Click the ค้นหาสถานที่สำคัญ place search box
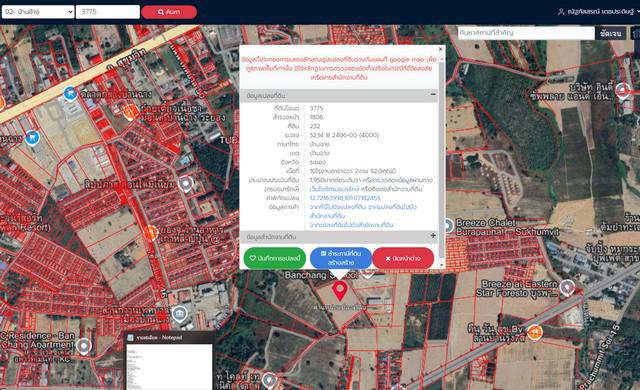This screenshot has height=390, width=640. pos(526,33)
